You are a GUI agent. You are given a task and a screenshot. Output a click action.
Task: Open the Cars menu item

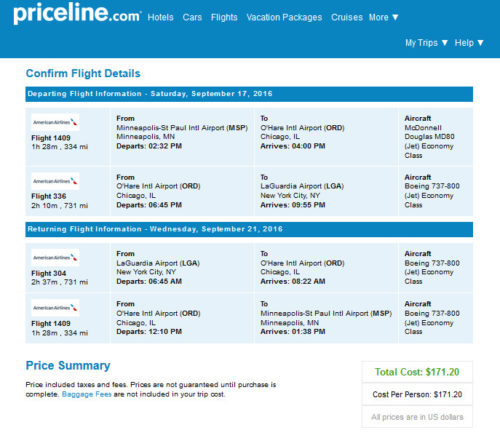coord(192,17)
